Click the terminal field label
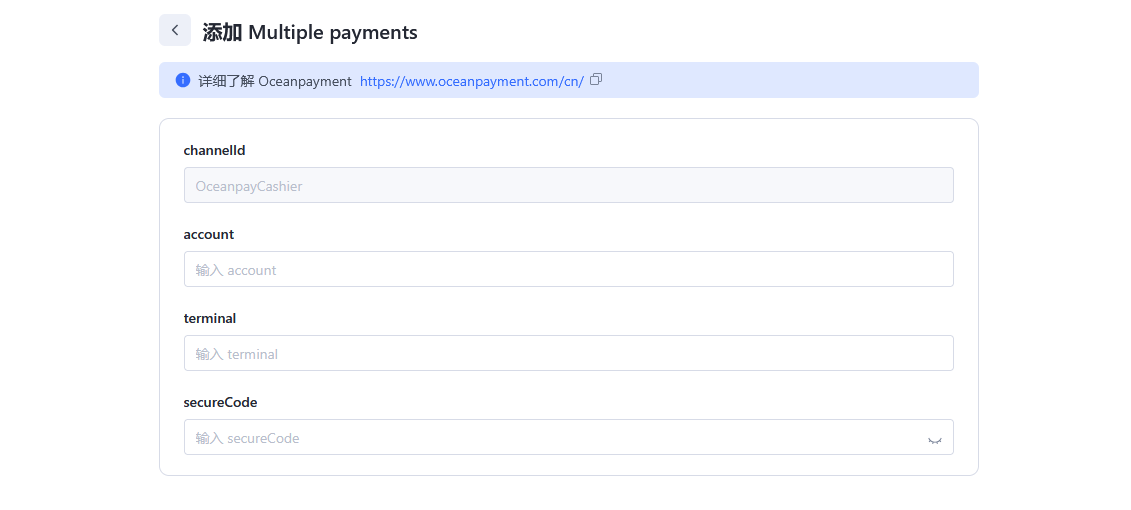This screenshot has width=1131, height=510. coord(209,318)
